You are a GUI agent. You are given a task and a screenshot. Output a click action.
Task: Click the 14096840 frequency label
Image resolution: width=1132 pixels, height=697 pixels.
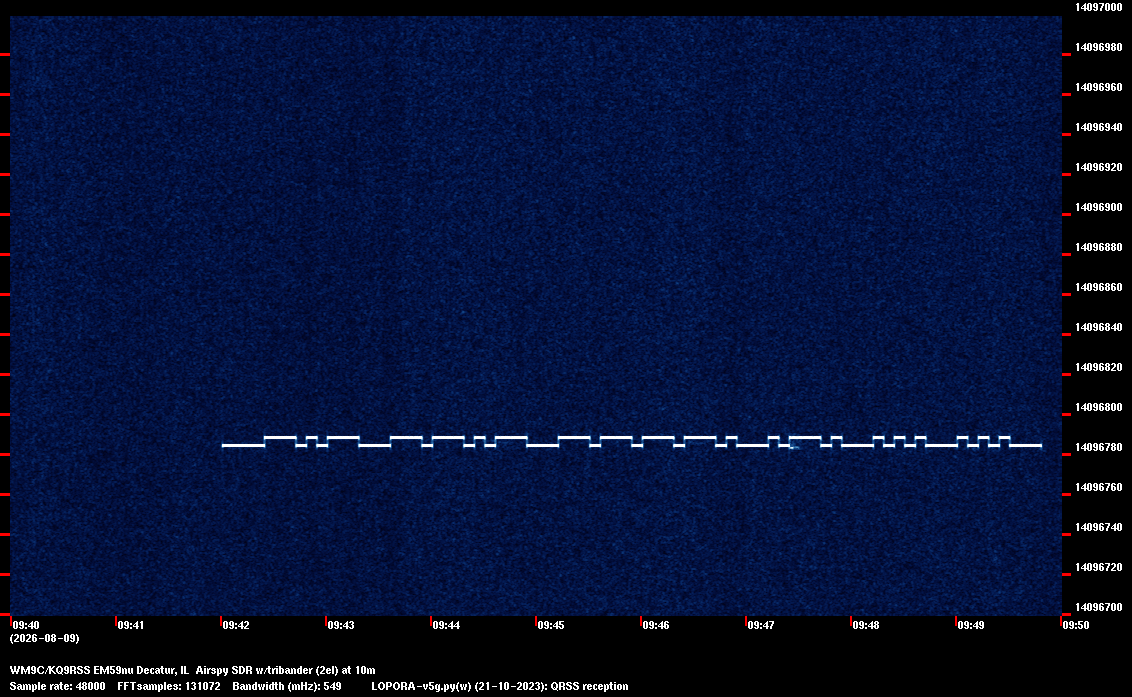pyautogui.click(x=1099, y=327)
